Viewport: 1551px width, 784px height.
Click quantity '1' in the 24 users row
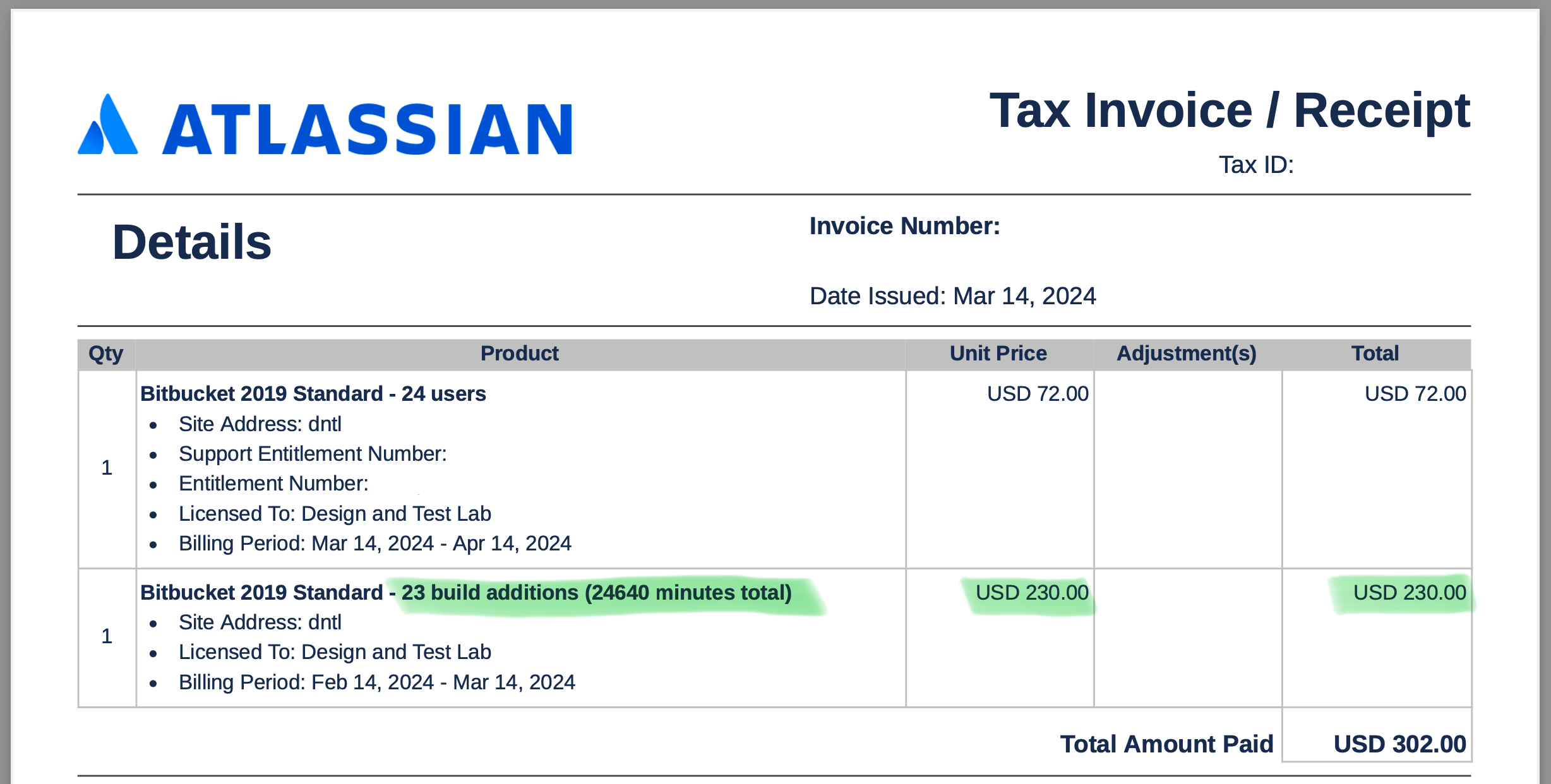[107, 468]
